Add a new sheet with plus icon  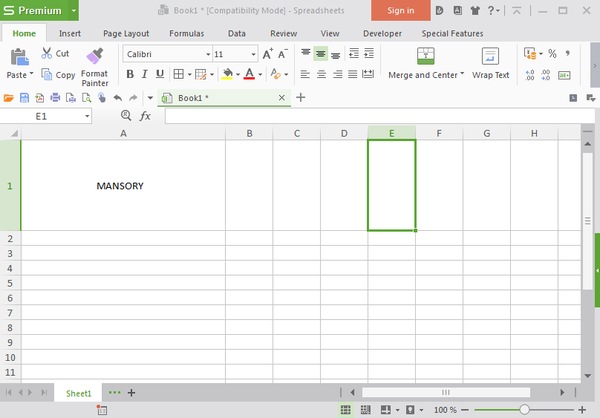tap(131, 393)
